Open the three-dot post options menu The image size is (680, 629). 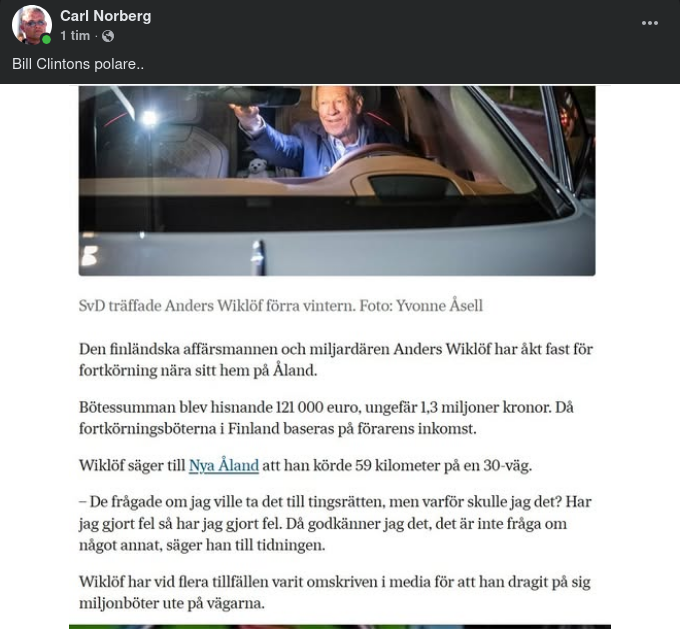point(650,23)
